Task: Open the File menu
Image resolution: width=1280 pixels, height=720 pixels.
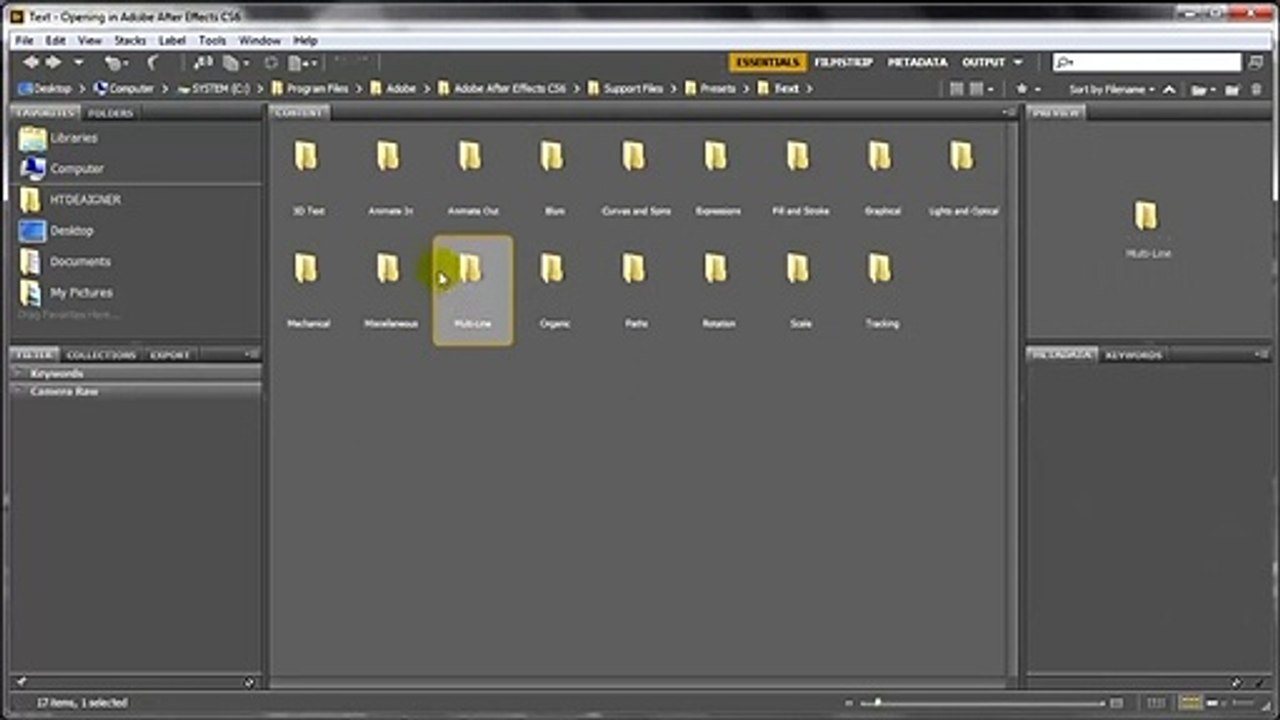Action: (x=24, y=41)
